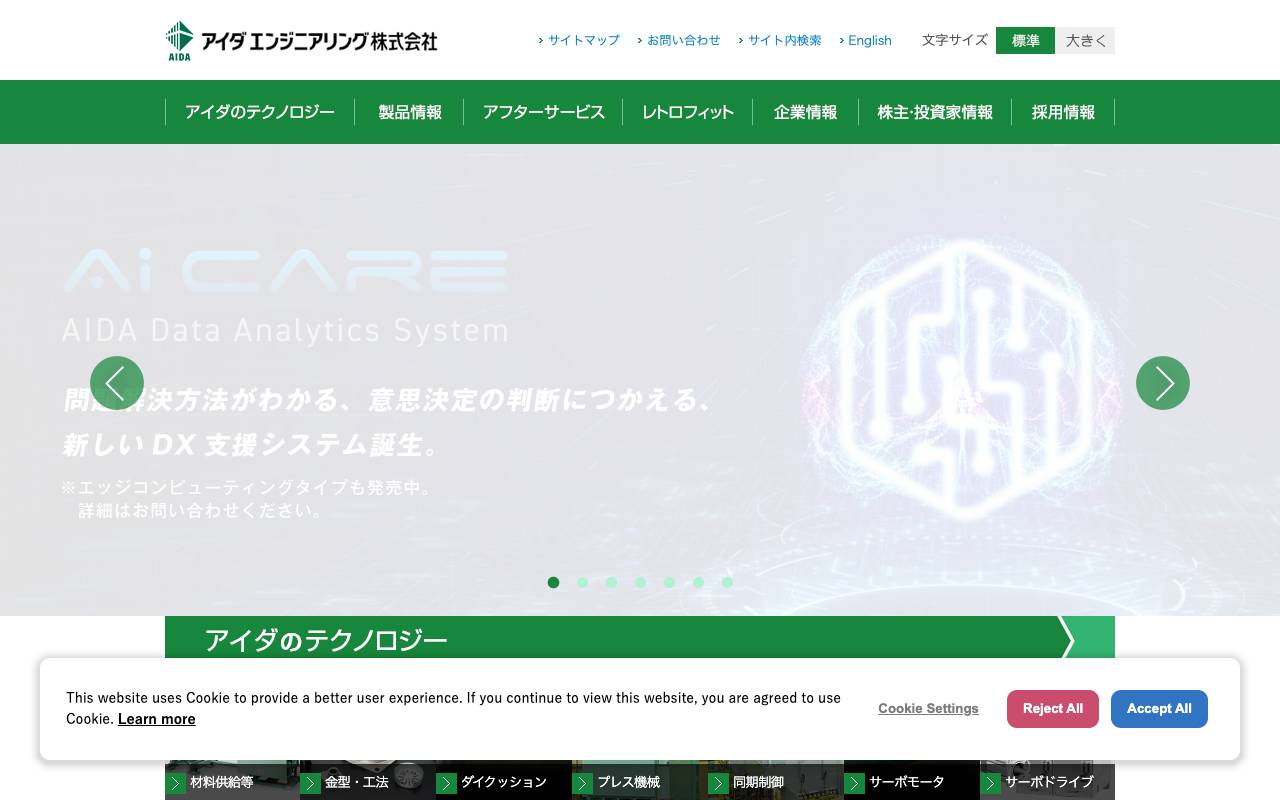Click the chevron icon beside ダイクッション
1280x800 pixels.
pos(447,783)
